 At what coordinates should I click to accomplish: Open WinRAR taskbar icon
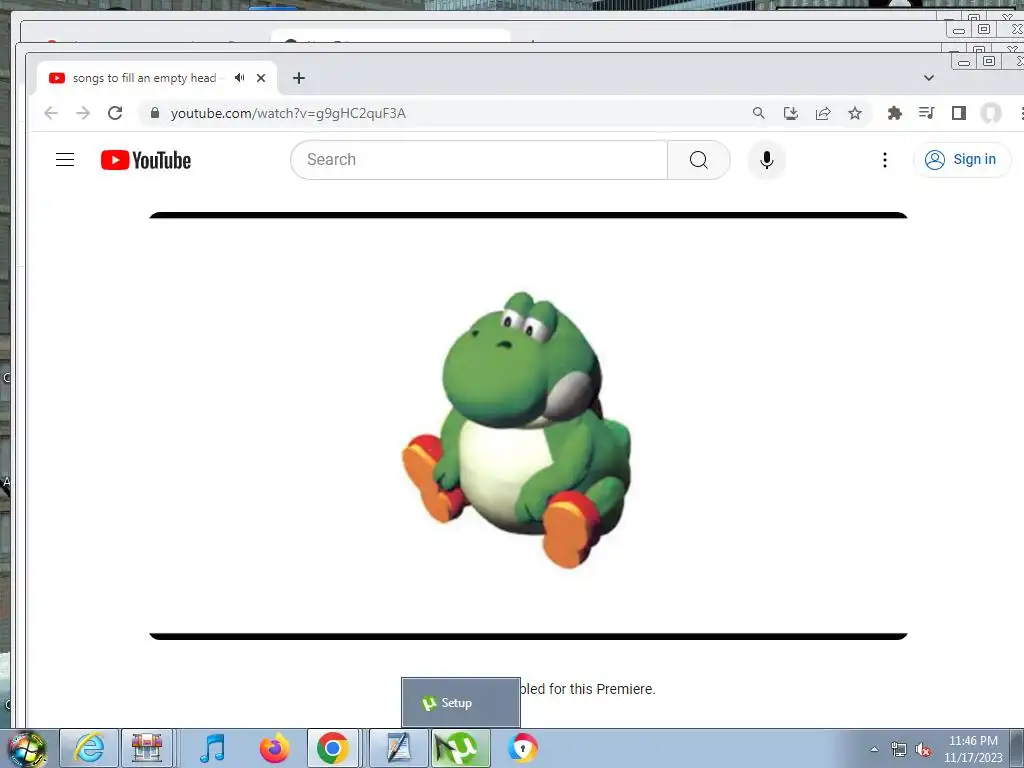pos(147,748)
